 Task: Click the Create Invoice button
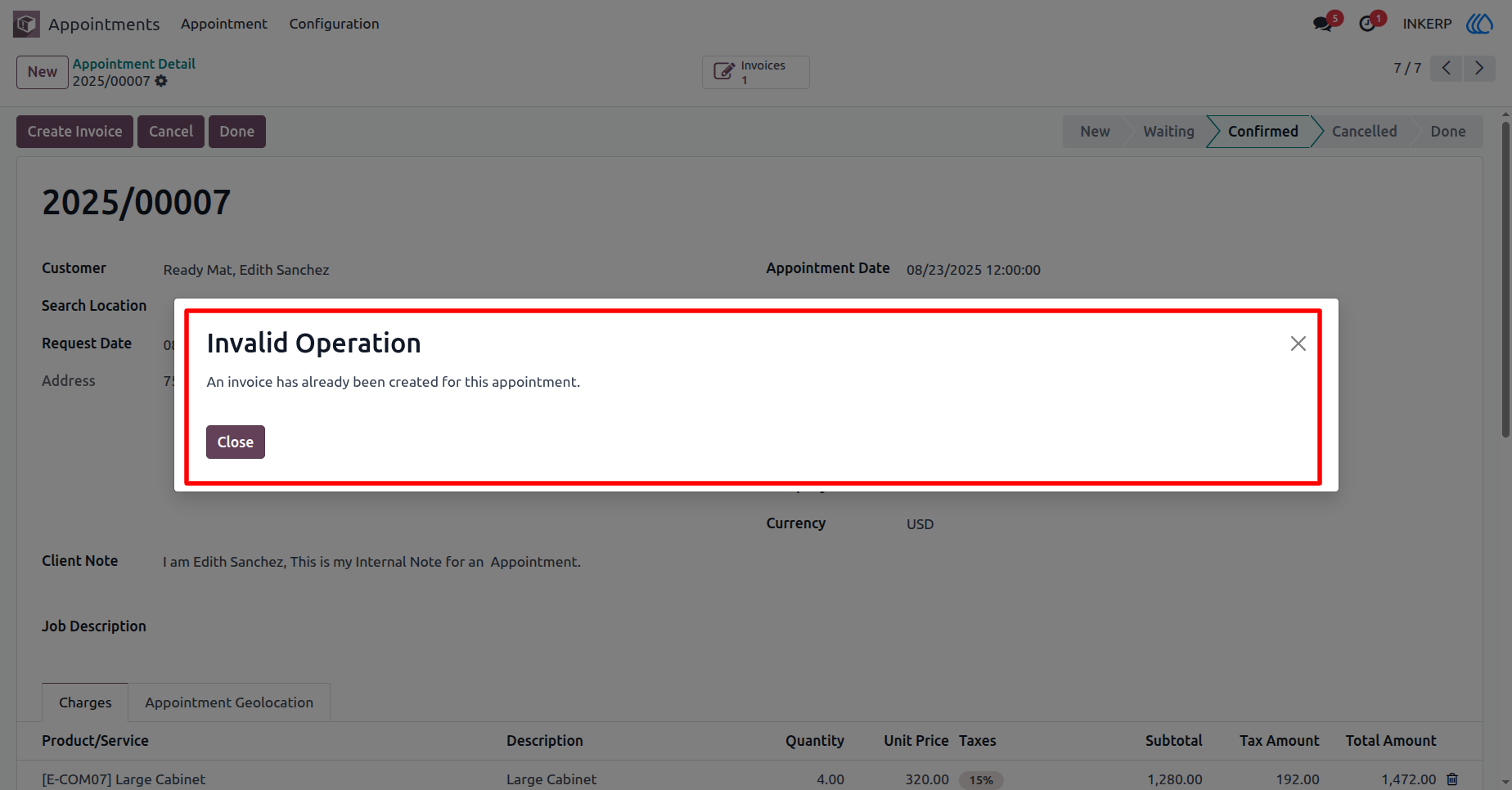tap(74, 132)
